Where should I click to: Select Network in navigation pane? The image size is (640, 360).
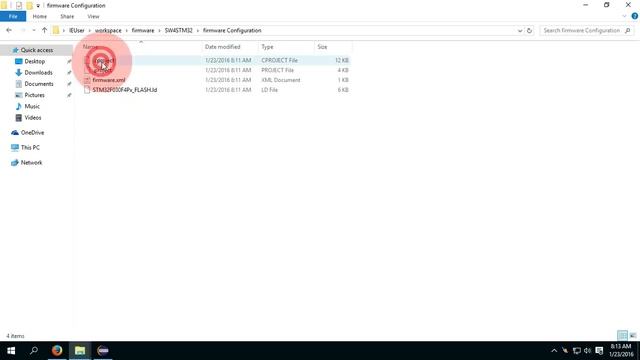click(31, 162)
